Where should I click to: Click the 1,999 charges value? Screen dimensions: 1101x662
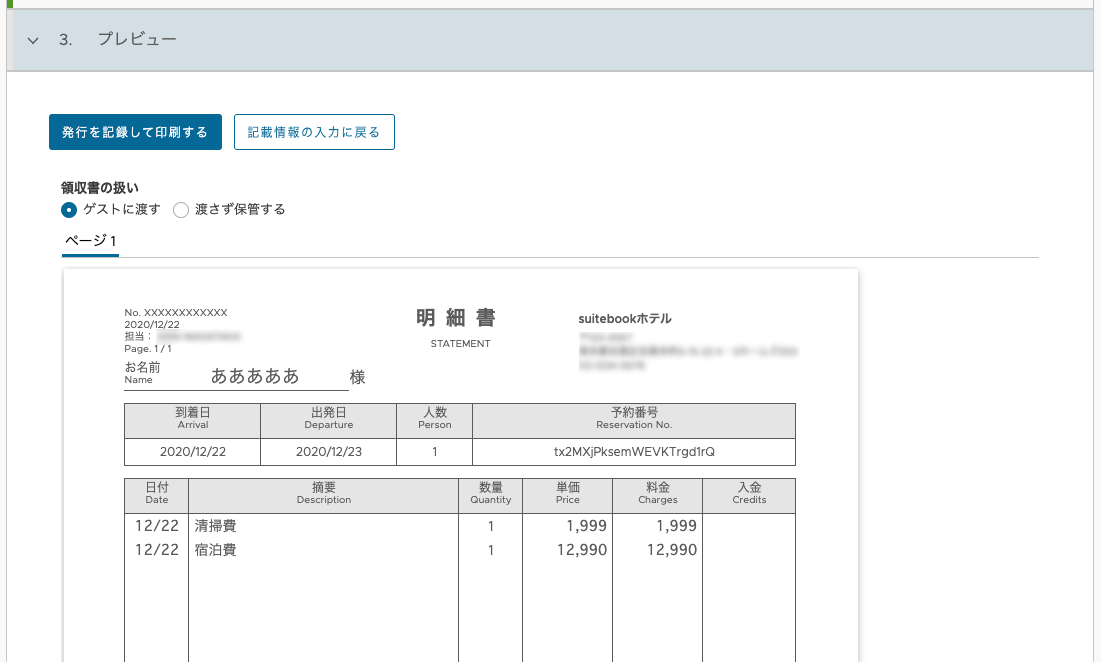[676, 526]
